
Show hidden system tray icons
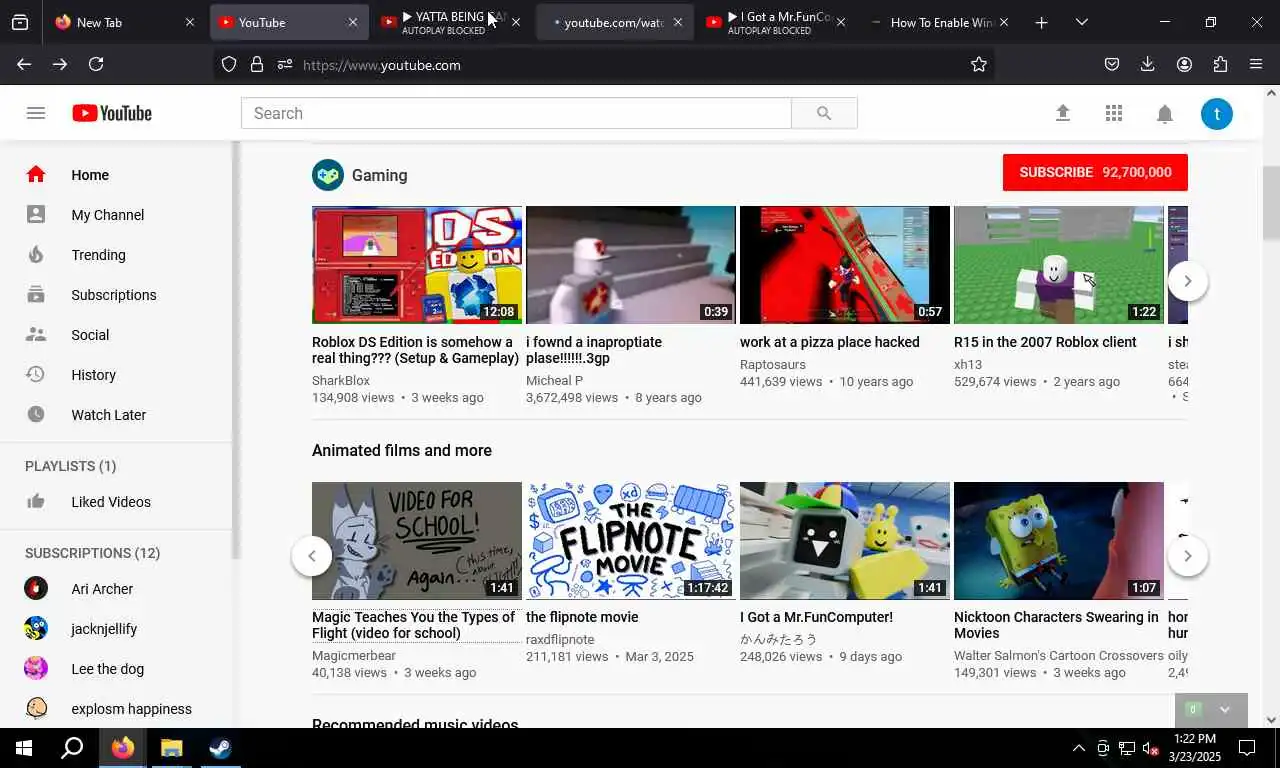point(1079,748)
